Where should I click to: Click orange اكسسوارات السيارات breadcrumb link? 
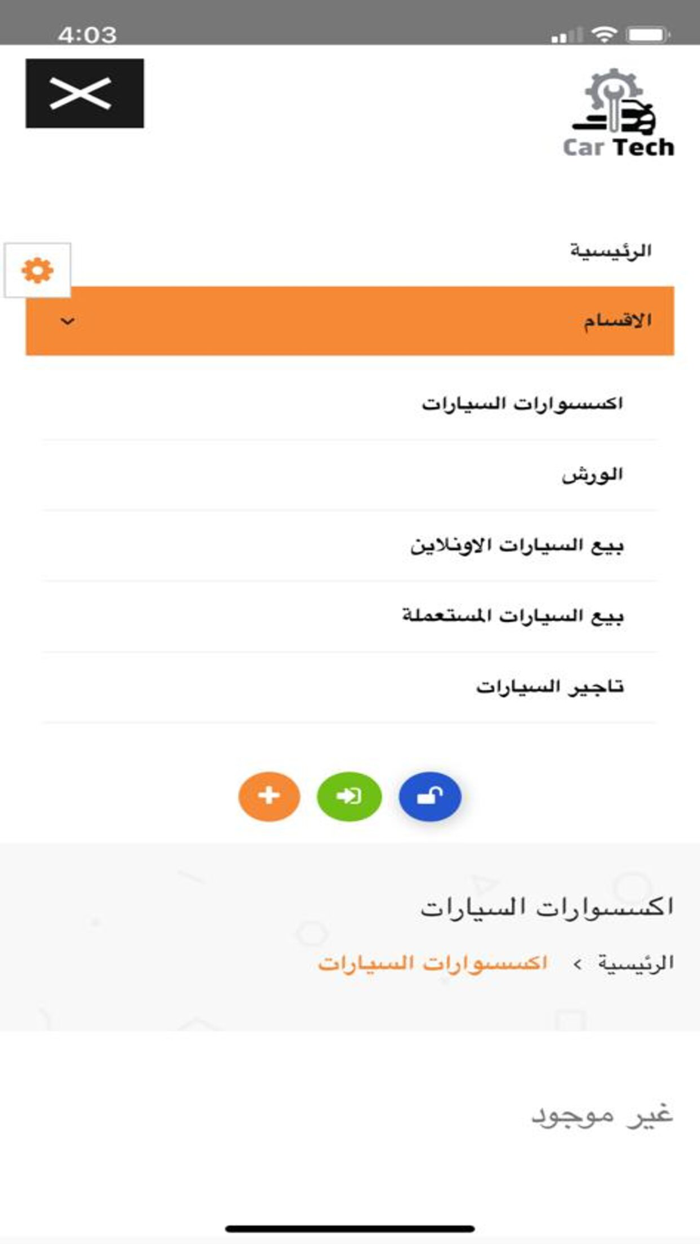[x=433, y=963]
